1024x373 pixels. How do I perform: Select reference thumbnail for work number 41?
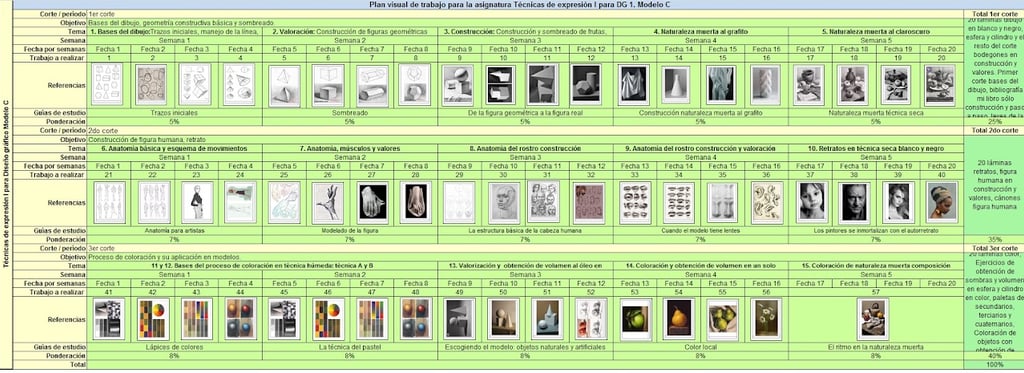click(108, 319)
